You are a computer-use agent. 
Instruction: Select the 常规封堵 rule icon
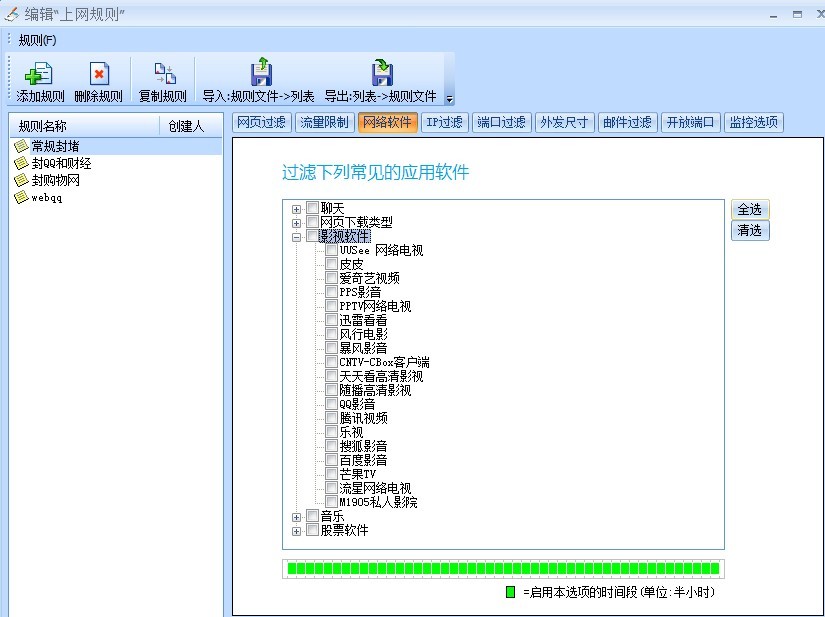click(21, 146)
